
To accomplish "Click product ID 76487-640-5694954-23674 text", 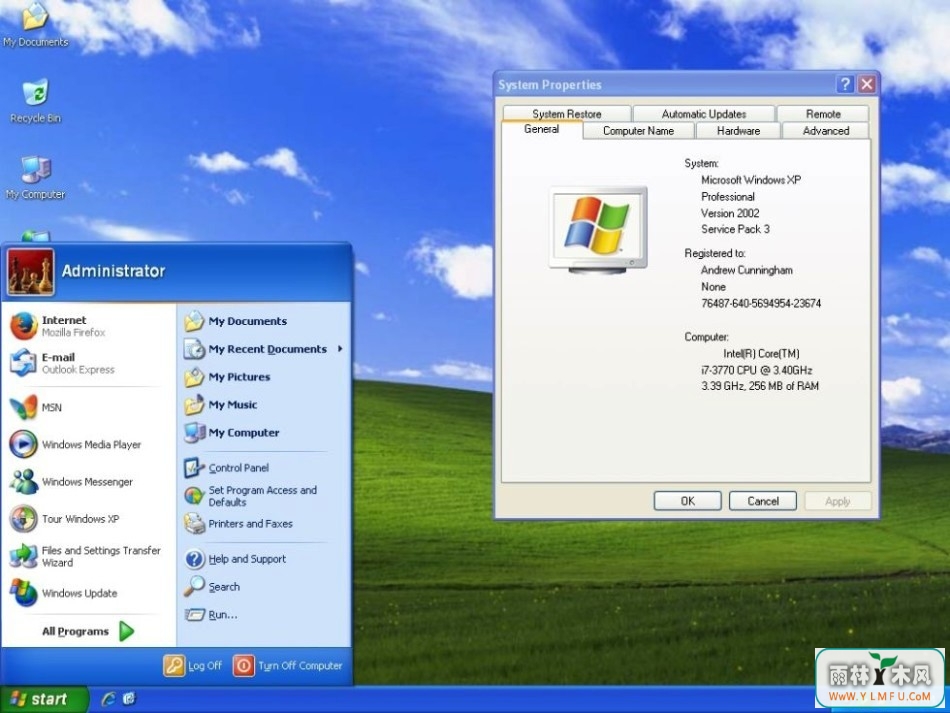I will [761, 303].
